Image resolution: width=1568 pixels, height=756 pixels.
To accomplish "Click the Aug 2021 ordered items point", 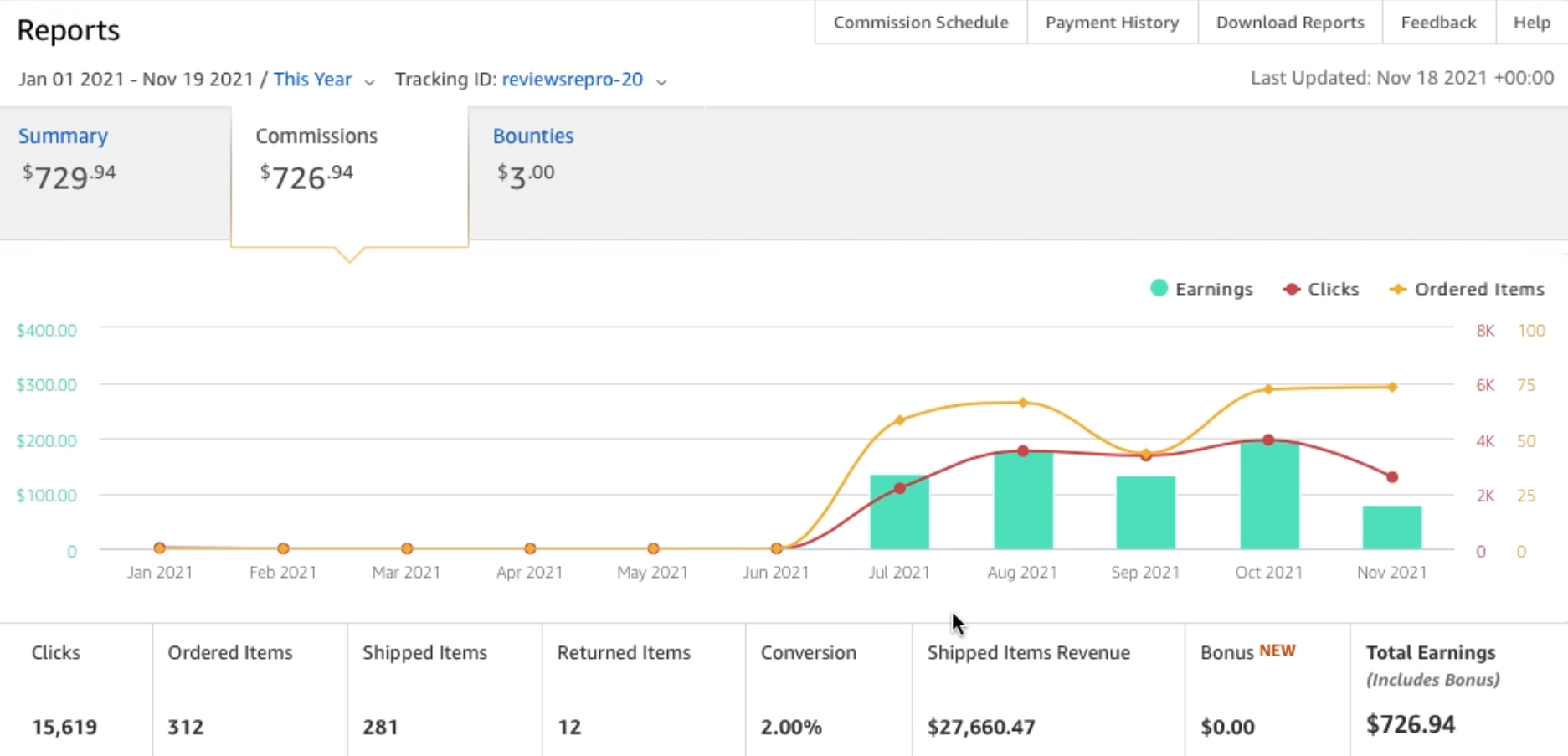I will tap(1023, 403).
